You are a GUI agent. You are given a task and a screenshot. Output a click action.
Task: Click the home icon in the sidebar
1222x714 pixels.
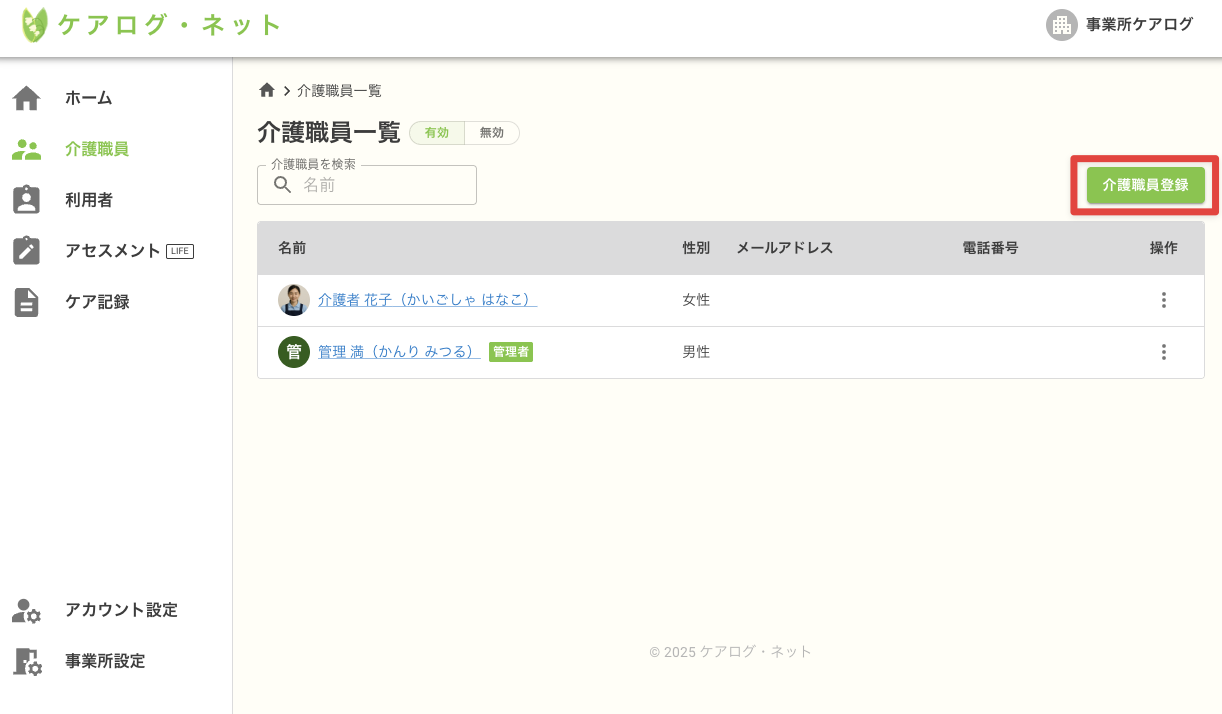click(x=26, y=98)
